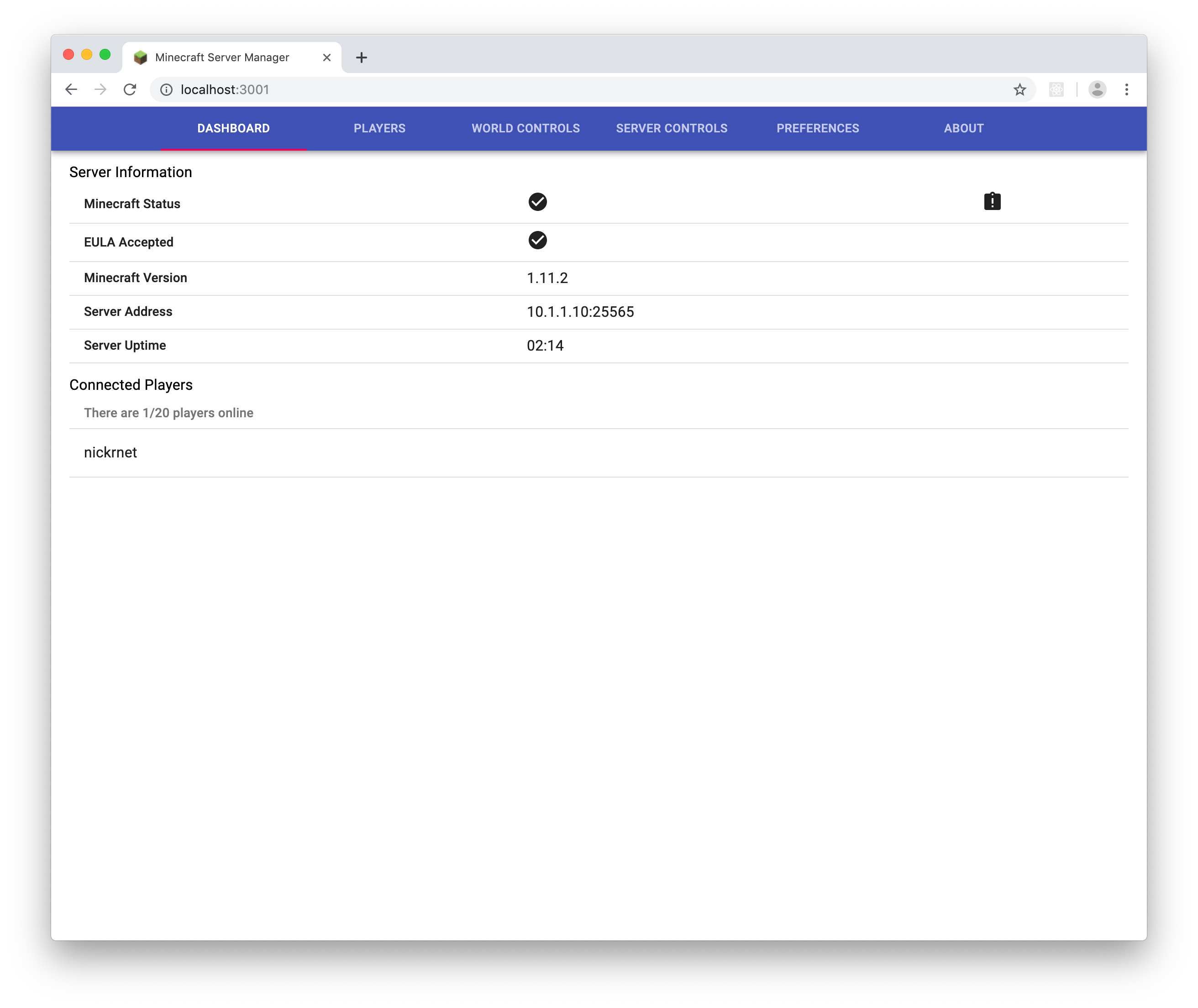Click the server address value field
The width and height of the screenshot is (1198, 1008).
[x=581, y=311]
